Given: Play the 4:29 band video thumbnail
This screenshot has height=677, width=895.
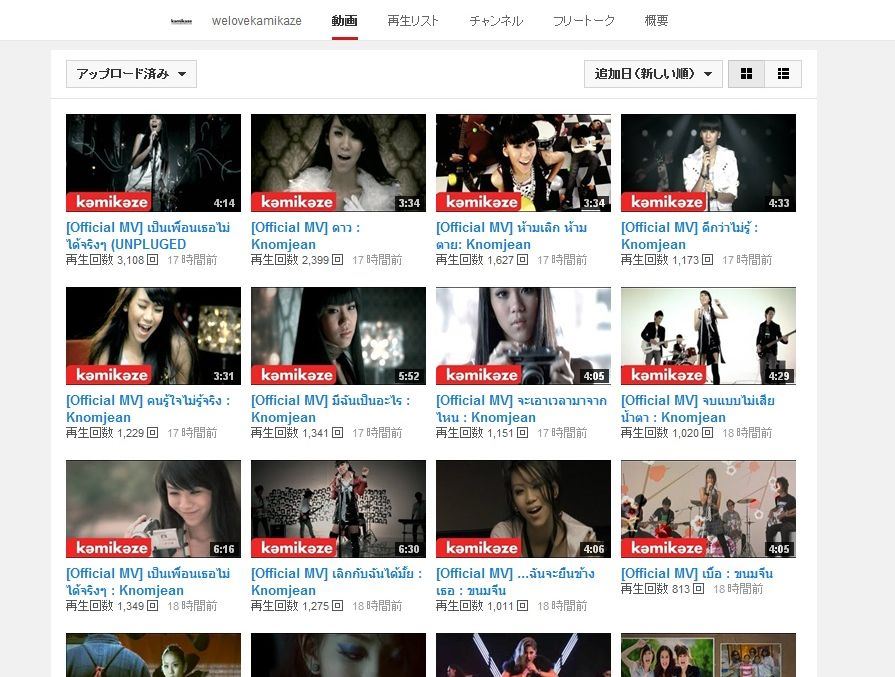Looking at the screenshot, I should click(x=708, y=336).
